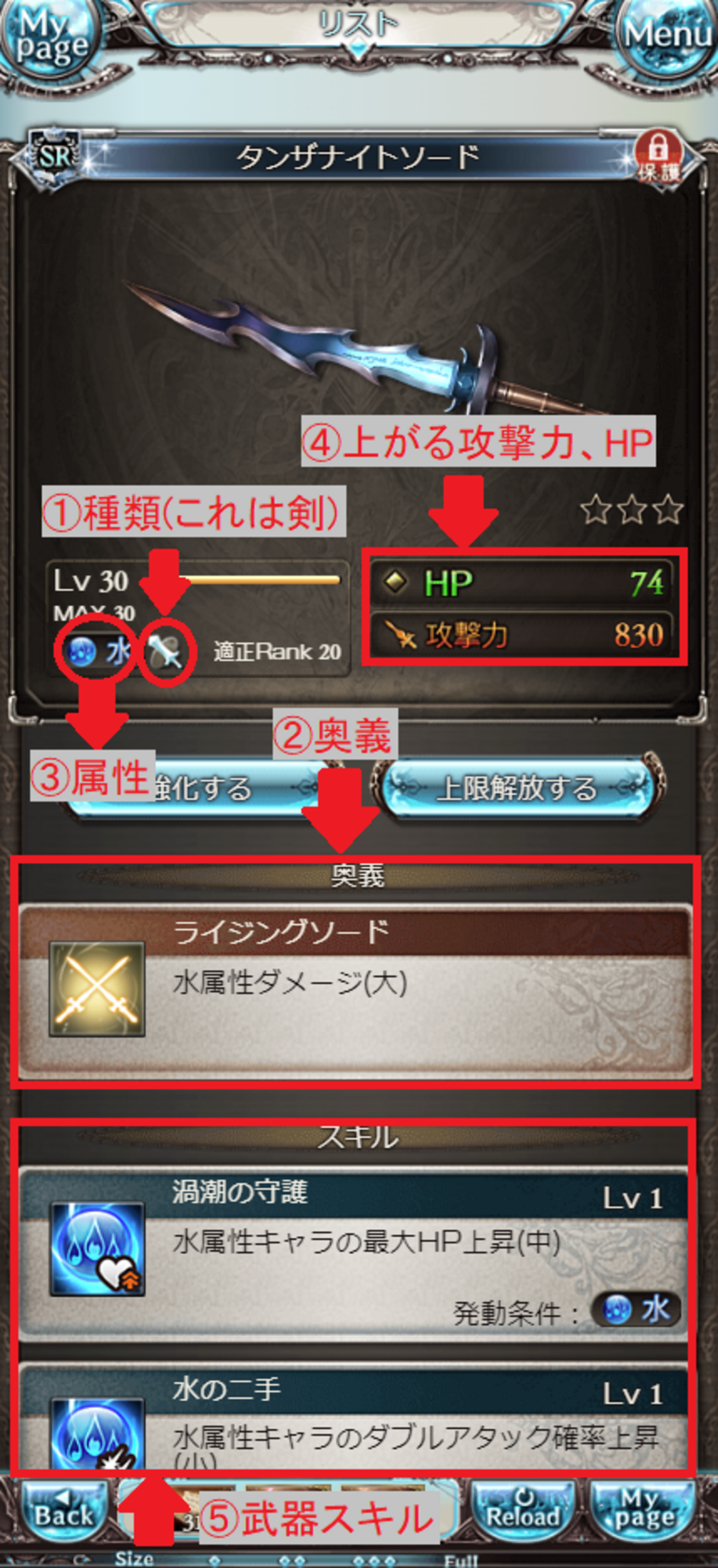
Task: Click the 強化する button
Action: tap(201, 788)
